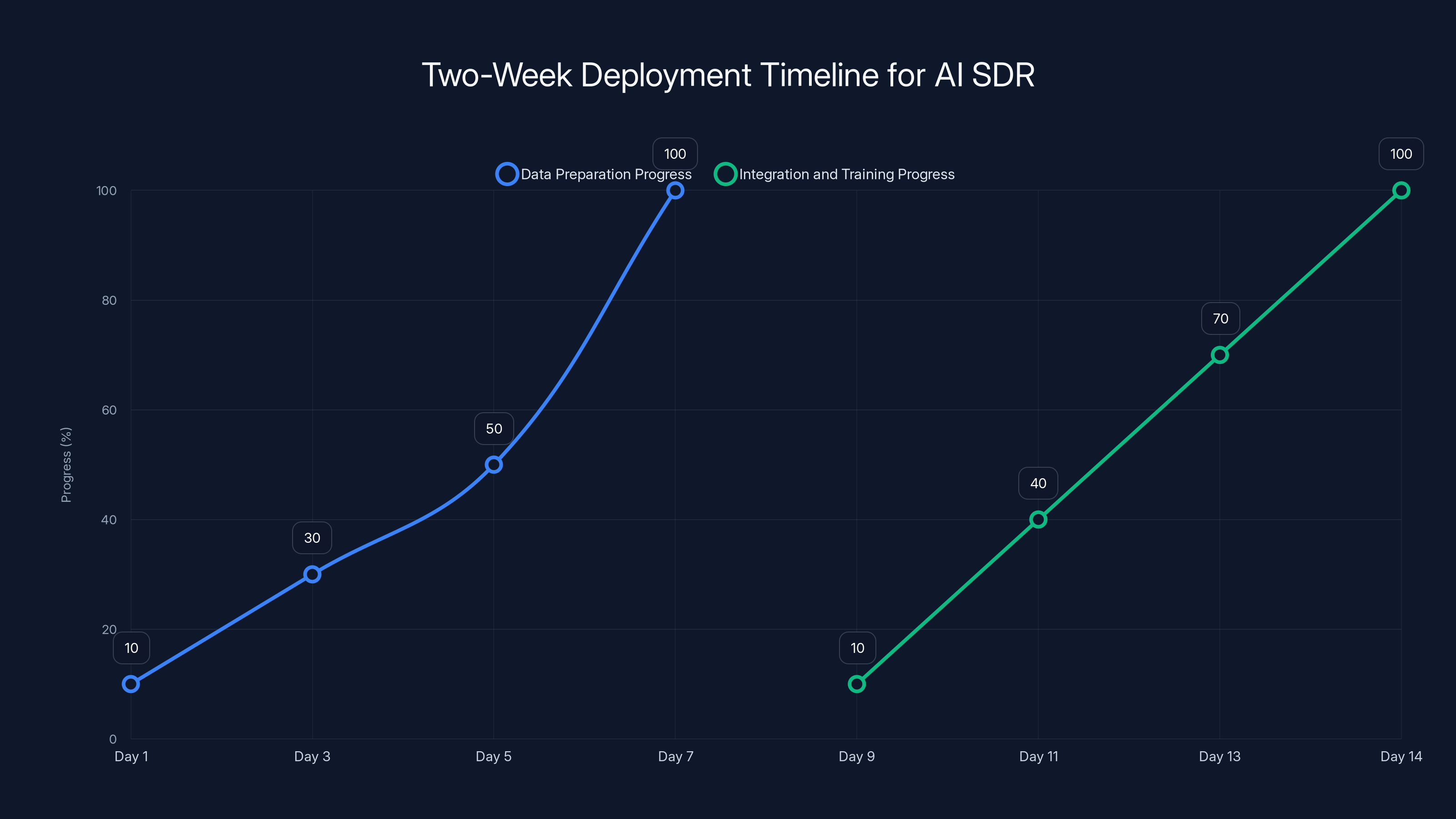
Task: Toggle the Data Preparation Progress legend marker
Action: coord(507,174)
